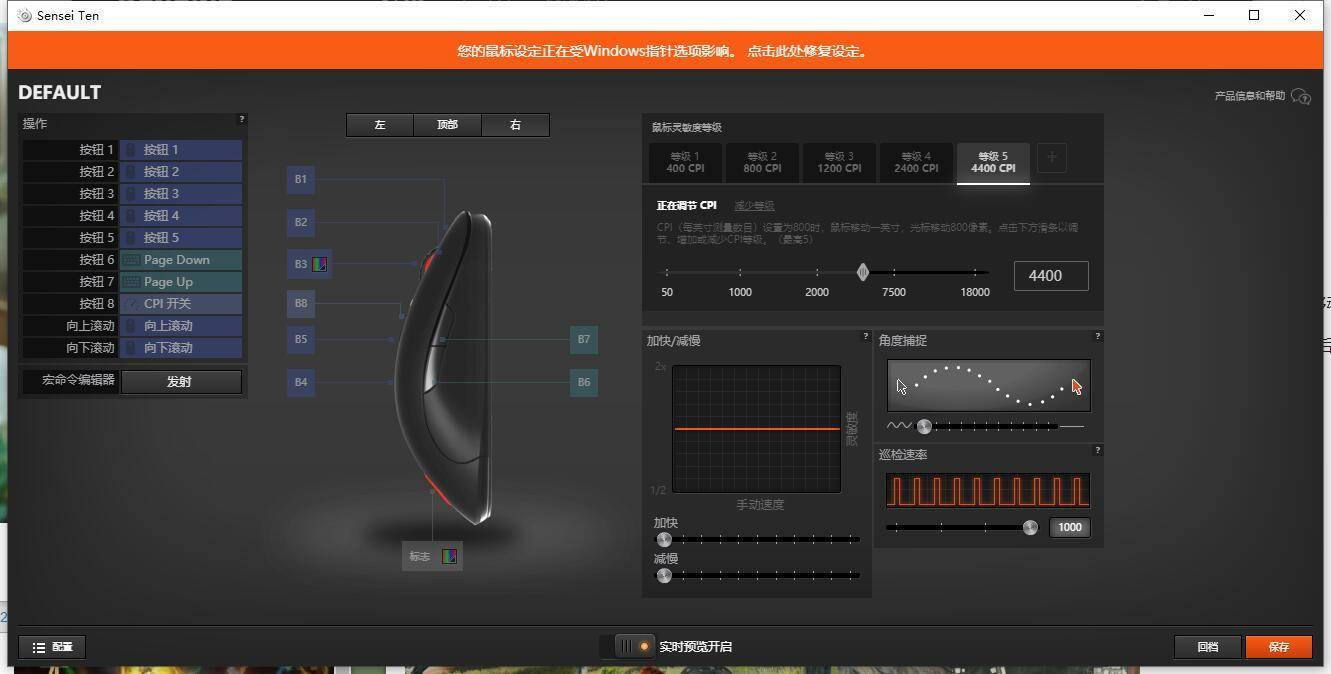
Task: Open help for 角度捕捉 panel
Action: coord(1098,336)
